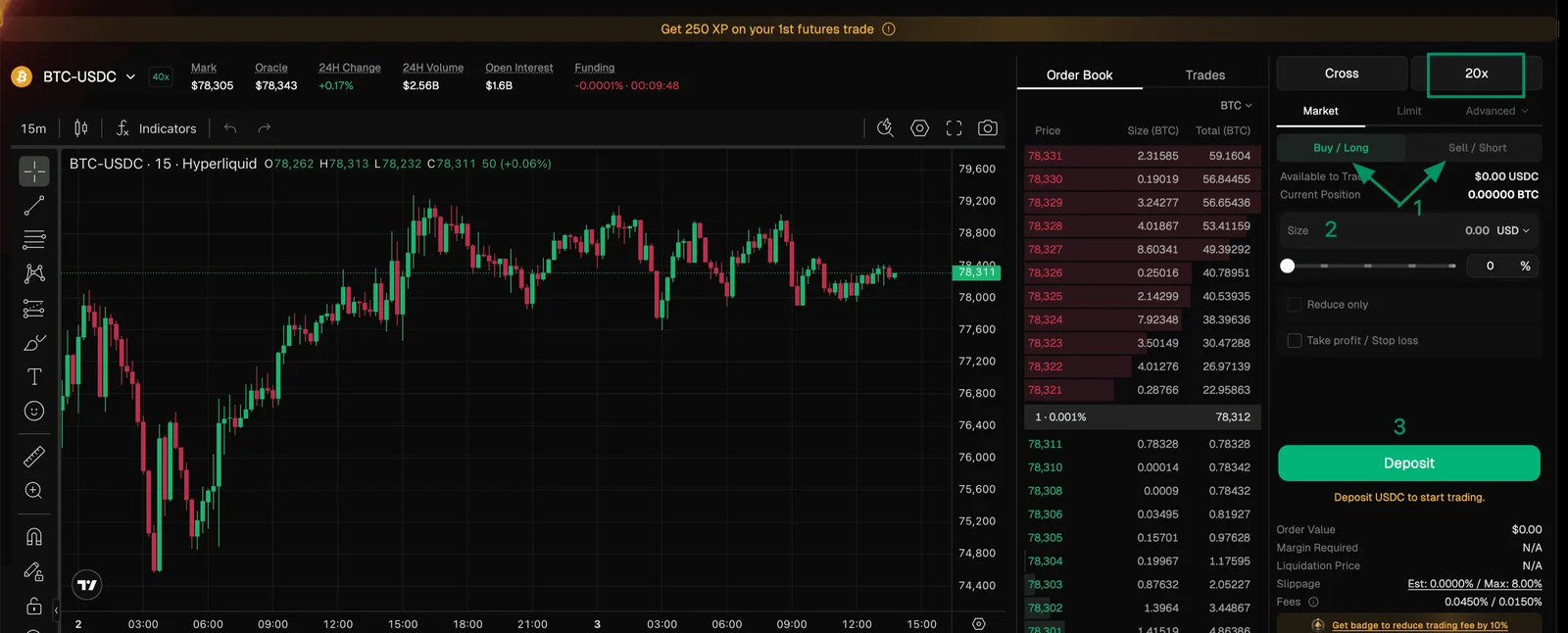The image size is (1568, 633).
Task: Open the 15m timeframe selector
Action: 33,128
